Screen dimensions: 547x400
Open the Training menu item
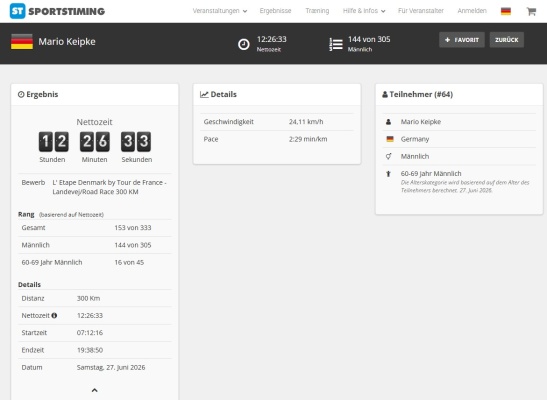(317, 11)
